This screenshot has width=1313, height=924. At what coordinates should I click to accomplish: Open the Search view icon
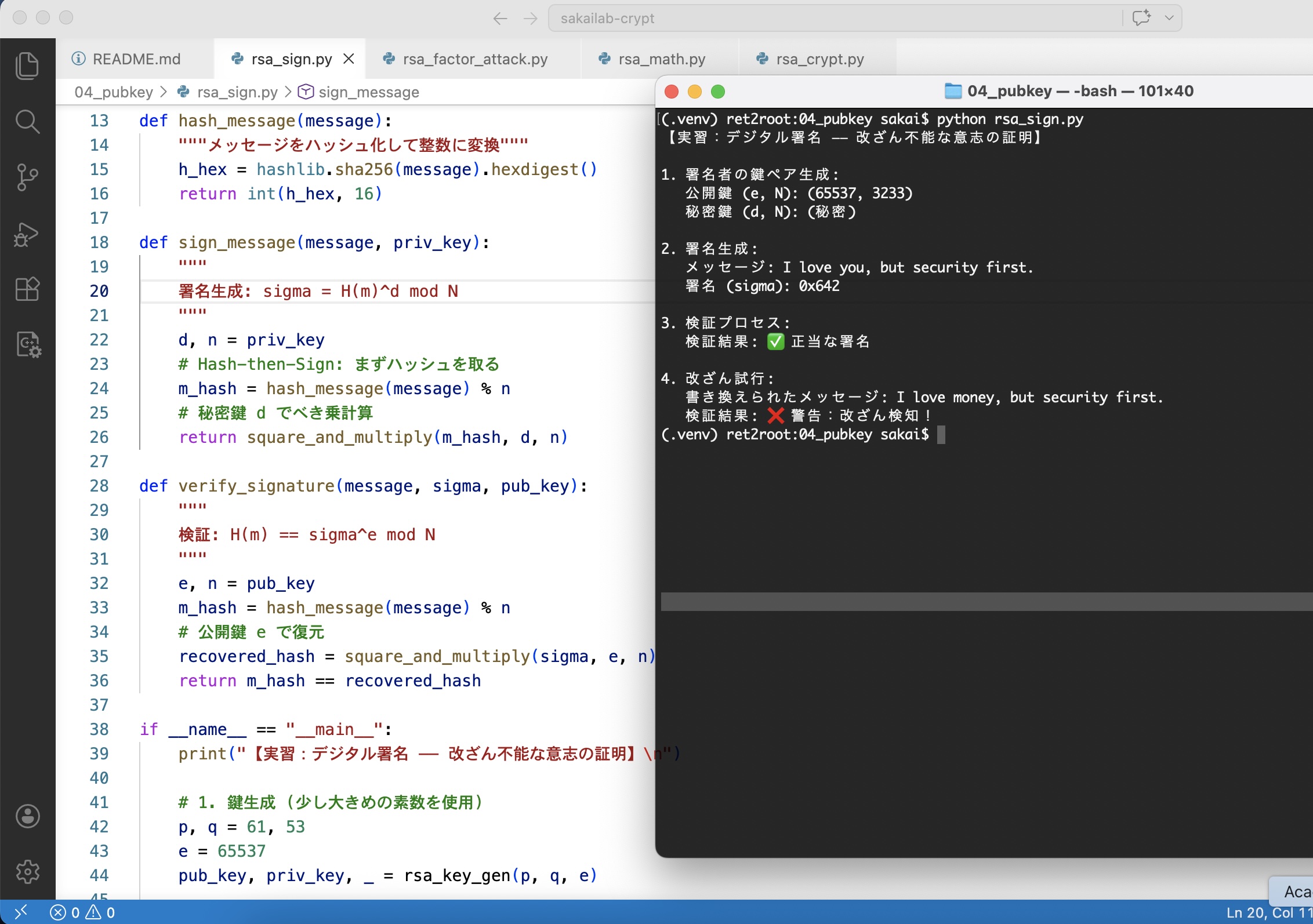27,122
